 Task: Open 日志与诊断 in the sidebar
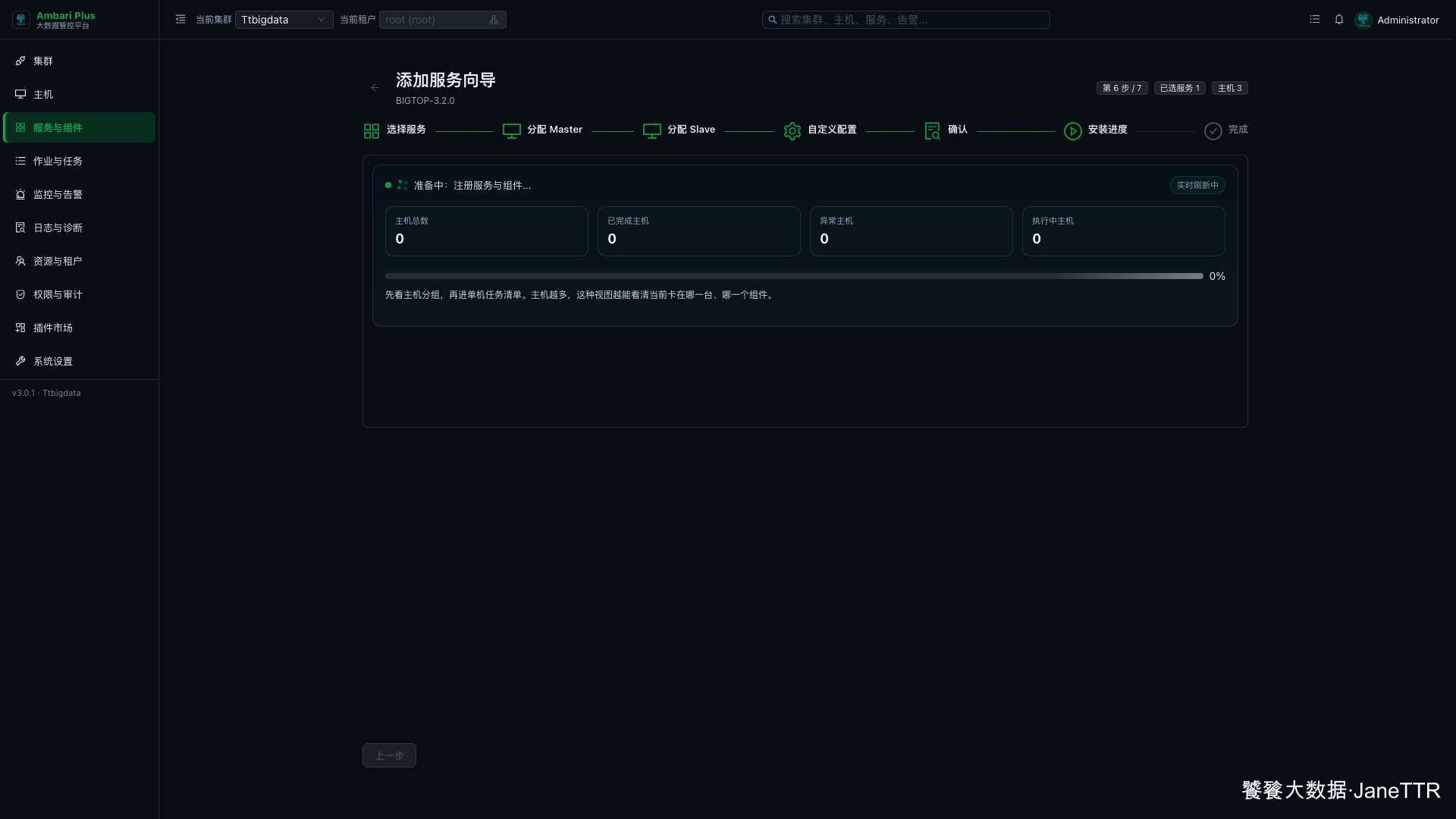click(80, 227)
